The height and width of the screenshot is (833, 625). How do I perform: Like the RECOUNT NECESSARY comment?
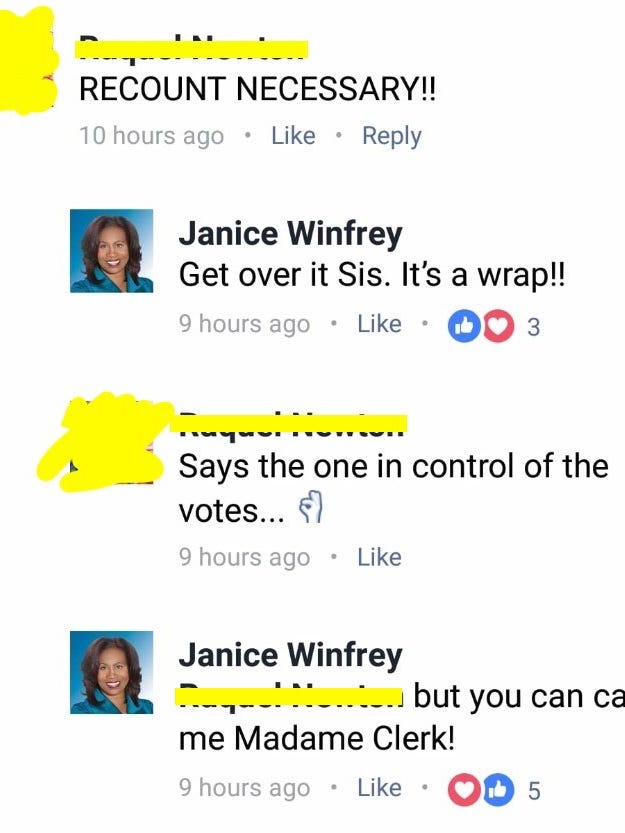coord(293,135)
